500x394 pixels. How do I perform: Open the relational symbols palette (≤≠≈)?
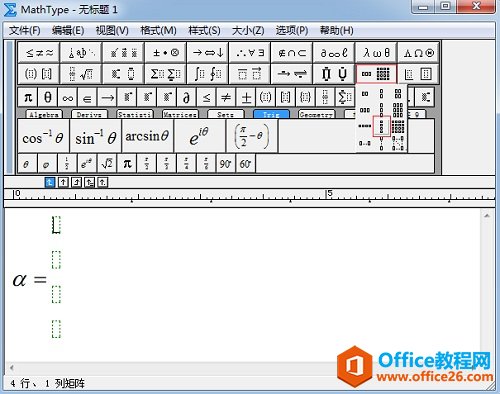pos(39,53)
